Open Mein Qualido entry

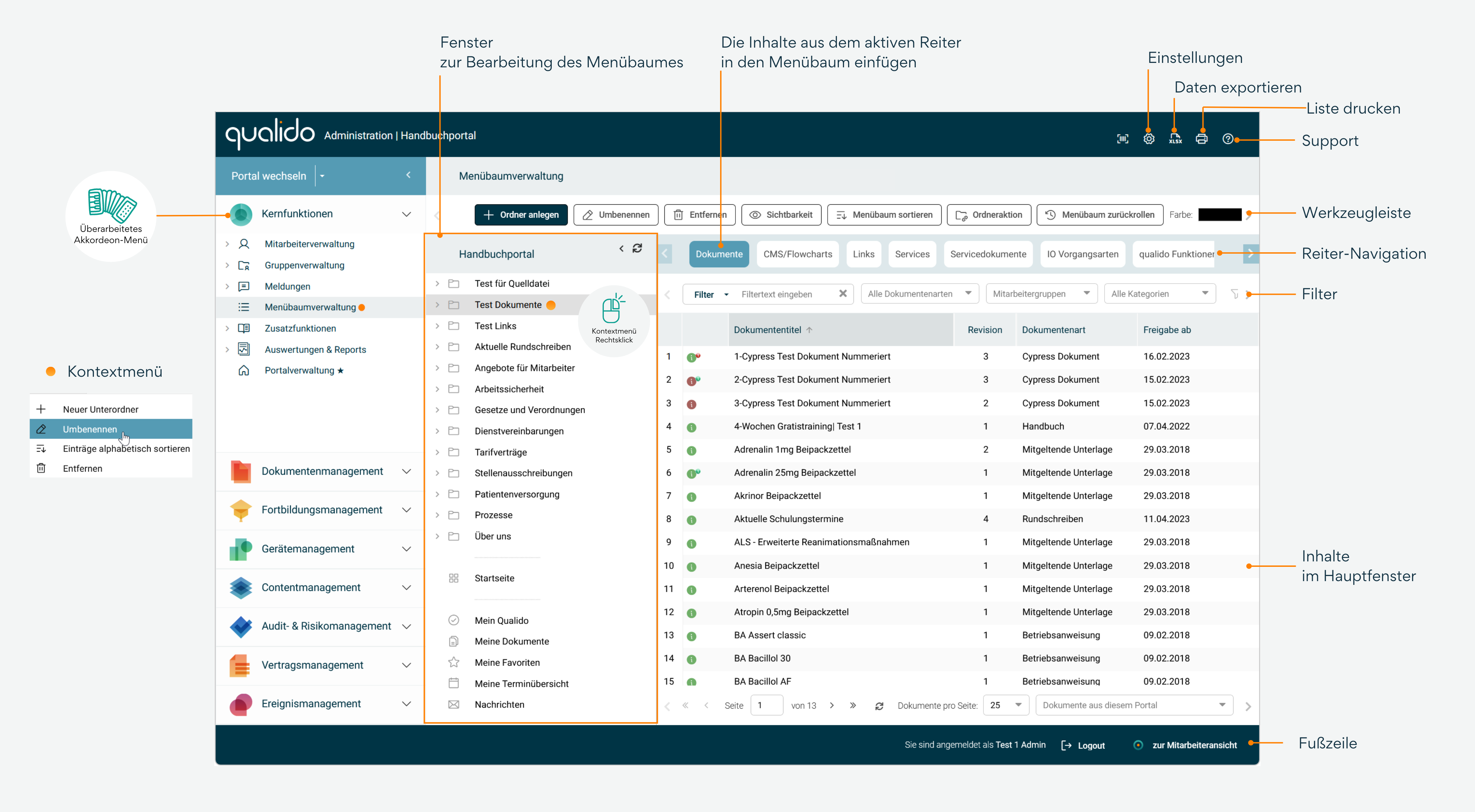click(501, 620)
